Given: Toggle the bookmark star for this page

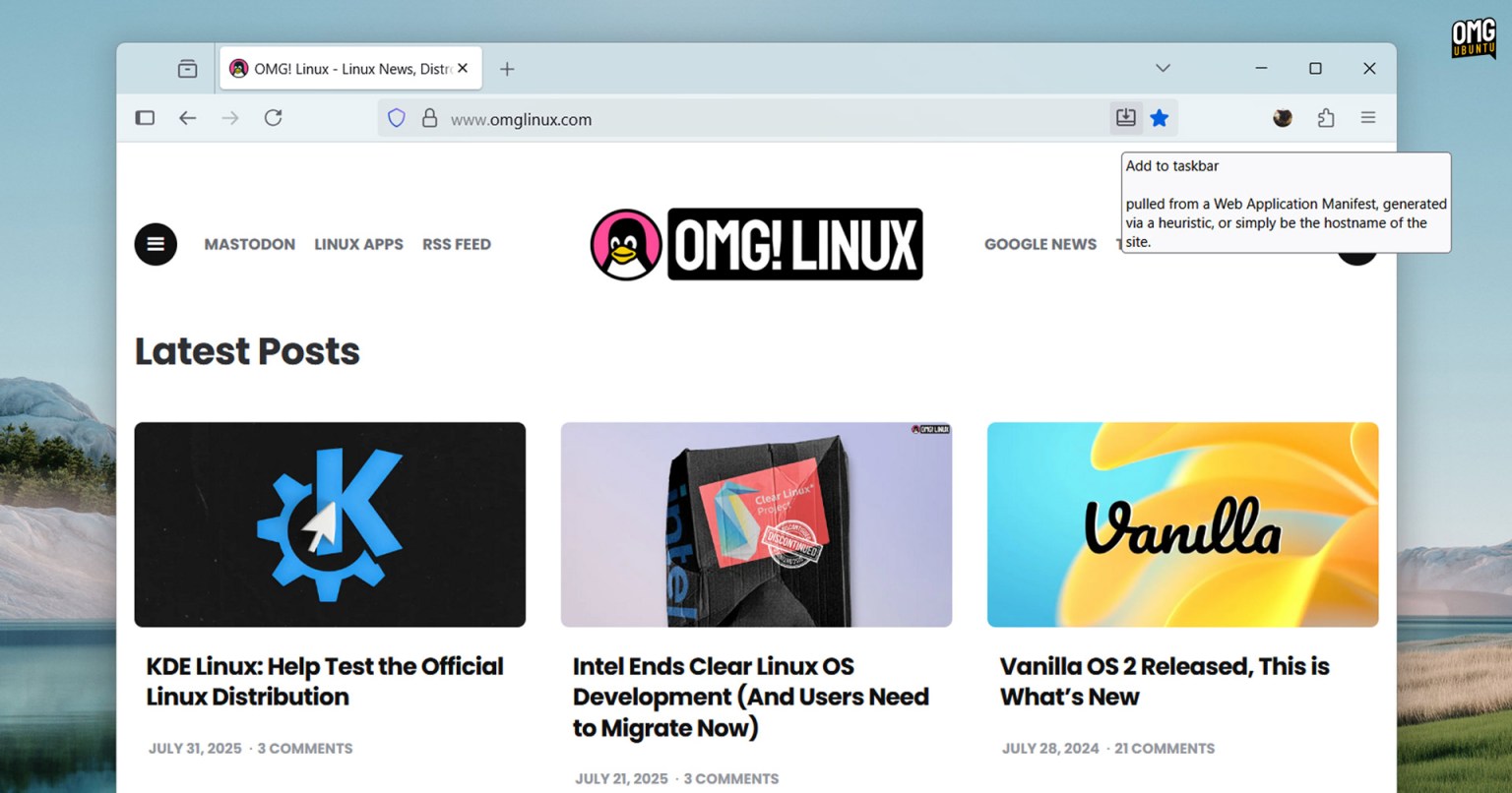Looking at the screenshot, I should pyautogui.click(x=1160, y=118).
